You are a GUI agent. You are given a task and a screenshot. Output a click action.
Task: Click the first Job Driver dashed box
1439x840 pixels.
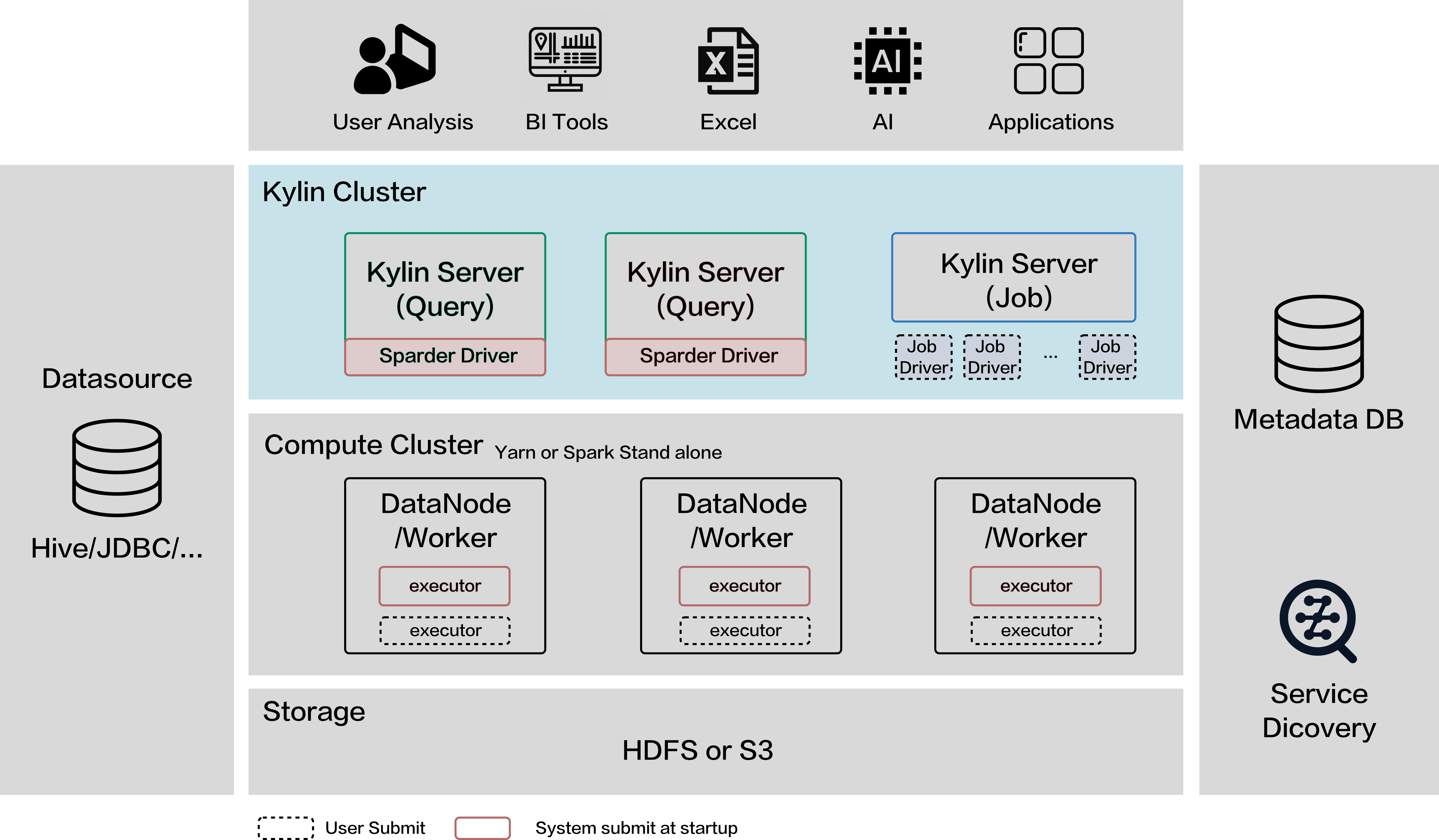pyautogui.click(x=923, y=357)
